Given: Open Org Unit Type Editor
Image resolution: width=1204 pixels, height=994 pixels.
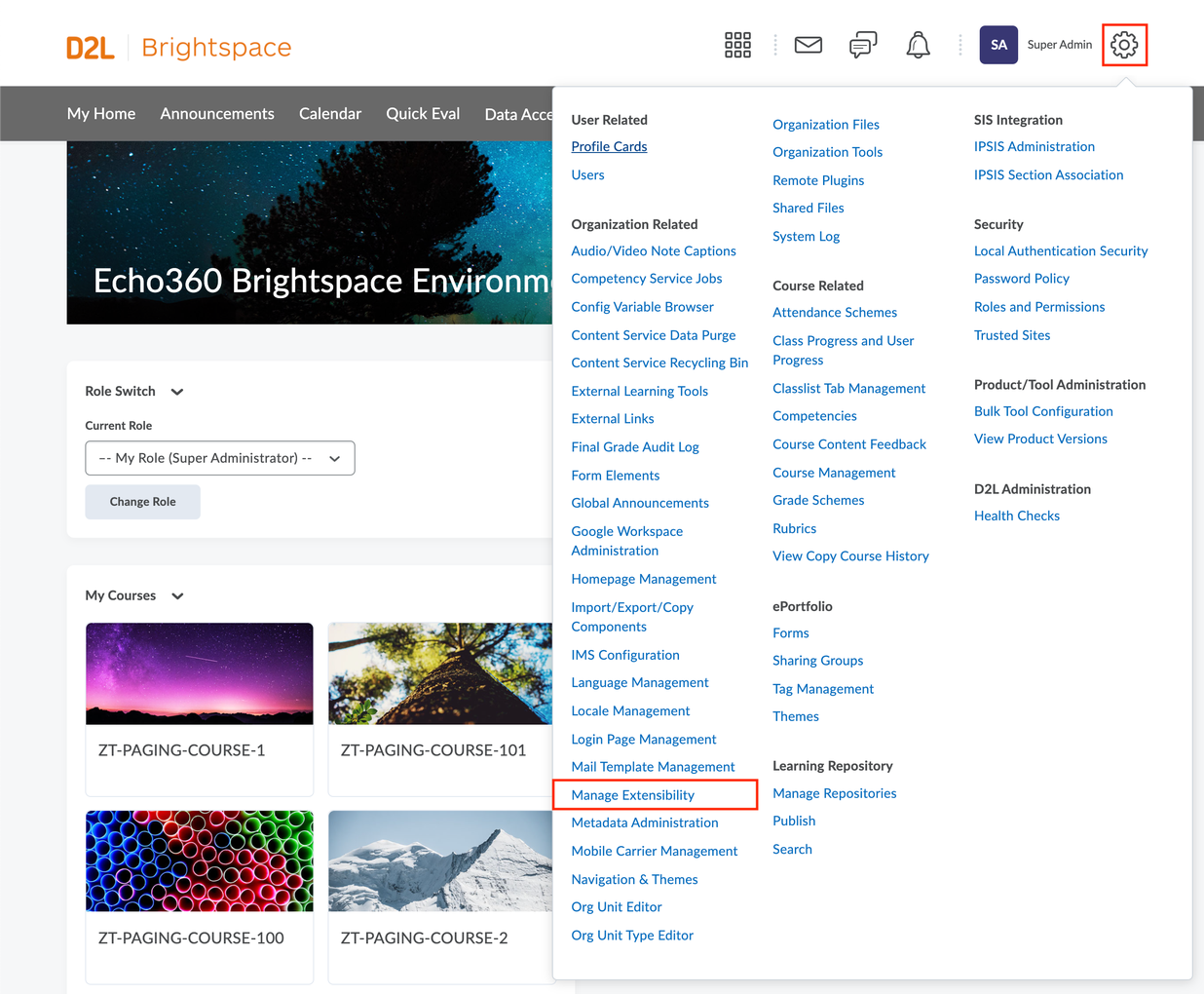Looking at the screenshot, I should coord(632,936).
